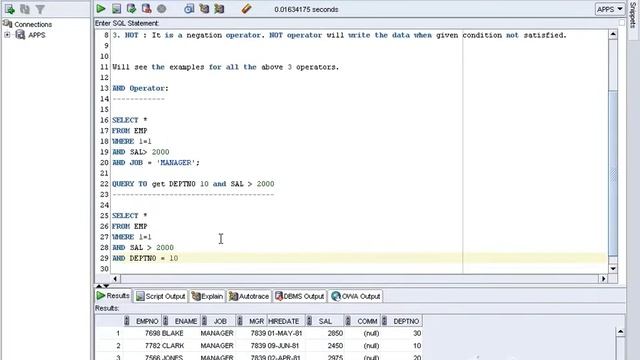This screenshot has width=640, height=360.
Task: Click the Refresh connections icon
Action: (25, 9)
